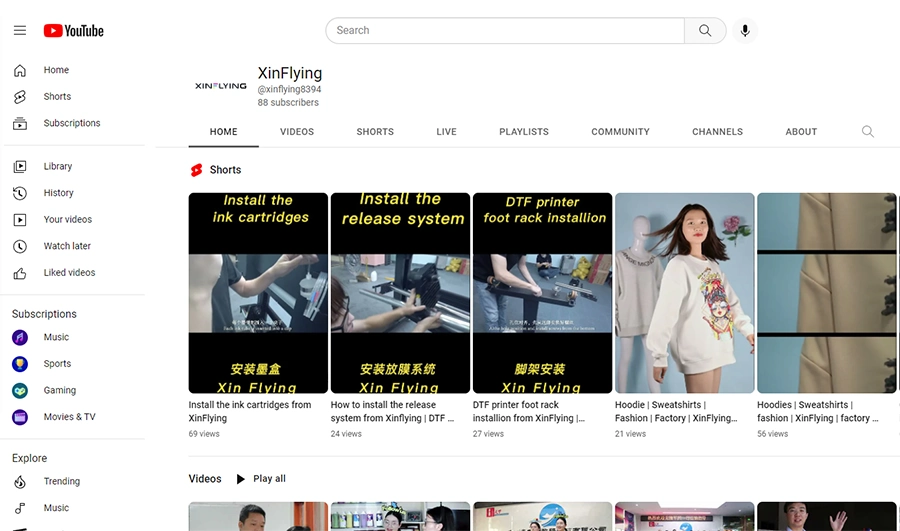900x531 pixels.
Task: Click the Videos section heading
Action: pos(205,479)
